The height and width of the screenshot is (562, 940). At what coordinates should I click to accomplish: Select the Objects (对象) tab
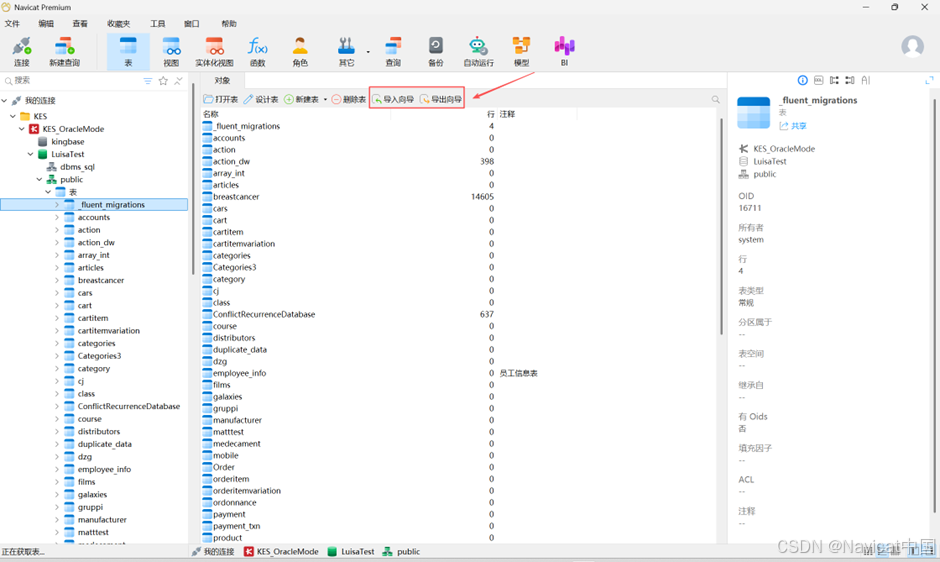point(222,80)
